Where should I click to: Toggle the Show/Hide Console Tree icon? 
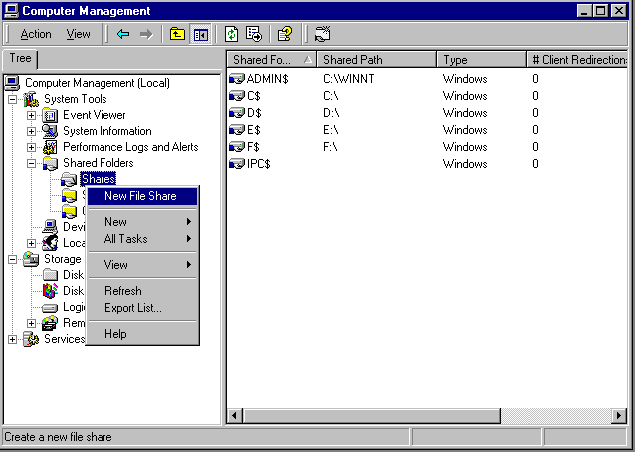pyautogui.click(x=201, y=35)
